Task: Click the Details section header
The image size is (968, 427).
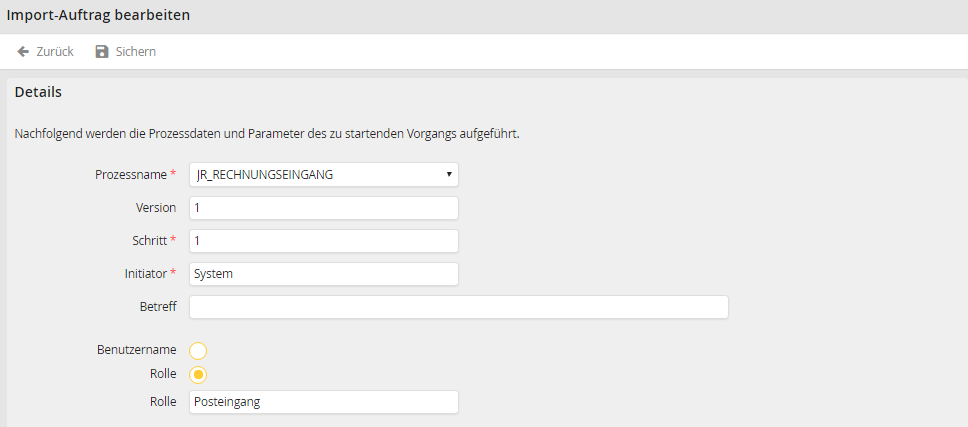Action: (x=38, y=92)
